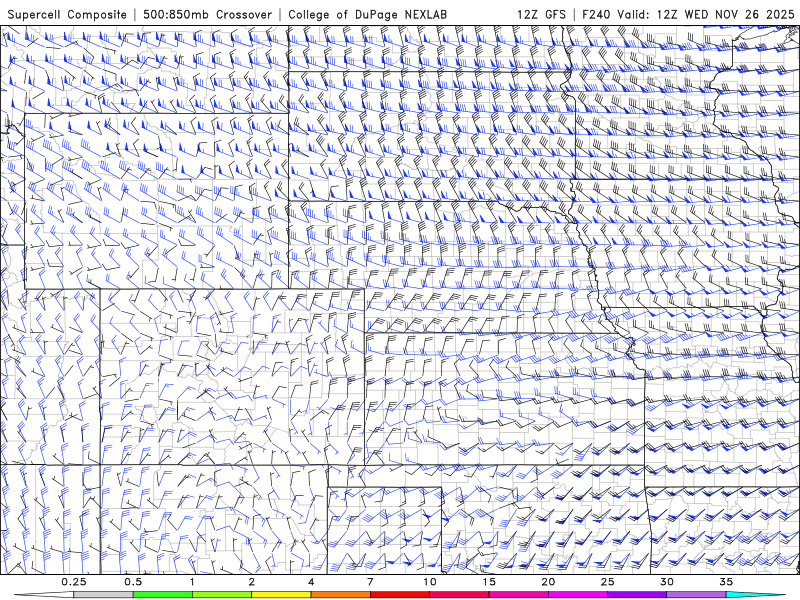The width and height of the screenshot is (800, 600).
Task: Click the "25" scale label
Action: point(607,582)
